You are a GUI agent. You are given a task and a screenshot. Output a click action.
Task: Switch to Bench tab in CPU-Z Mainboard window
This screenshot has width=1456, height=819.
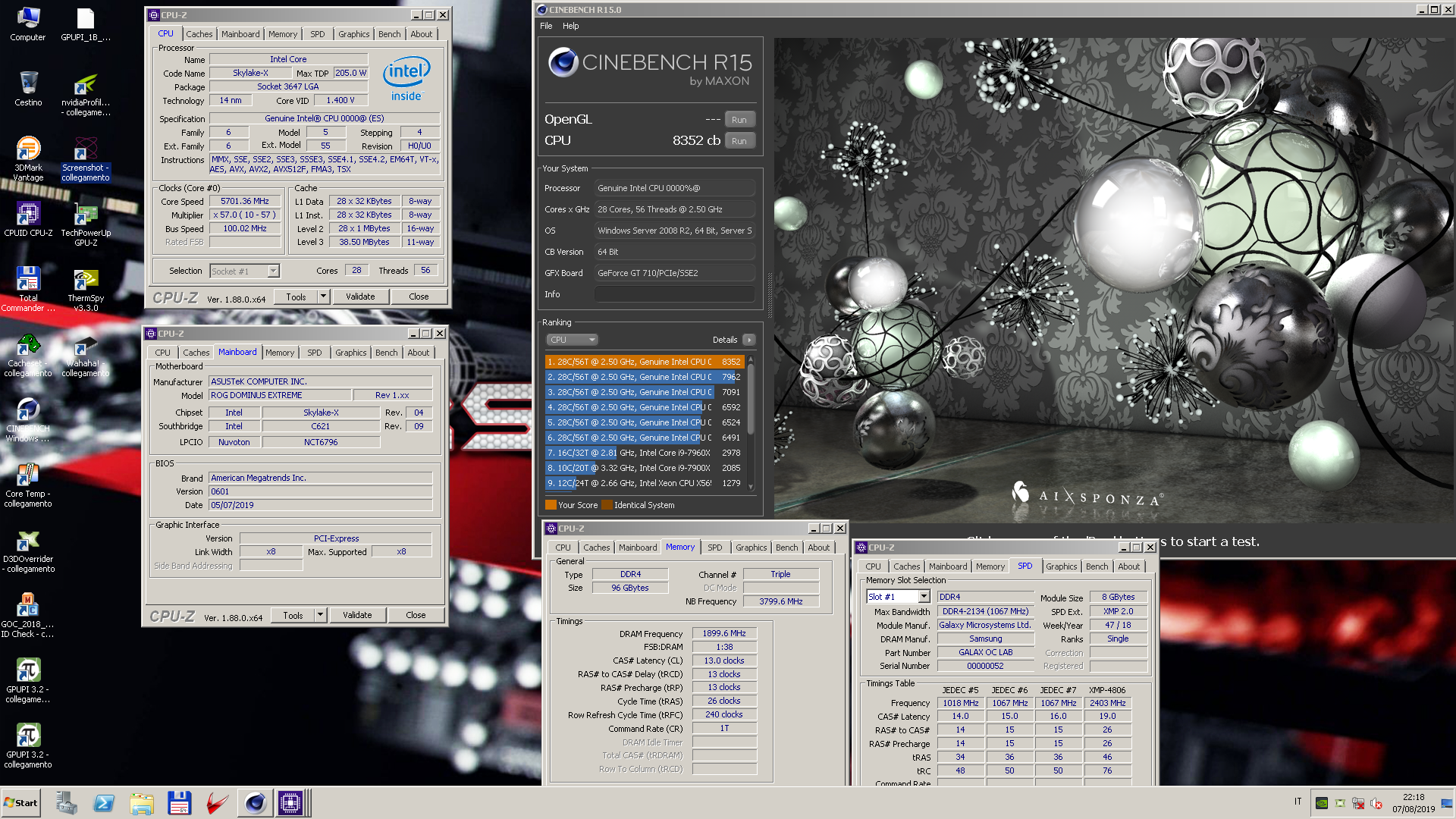(x=386, y=353)
